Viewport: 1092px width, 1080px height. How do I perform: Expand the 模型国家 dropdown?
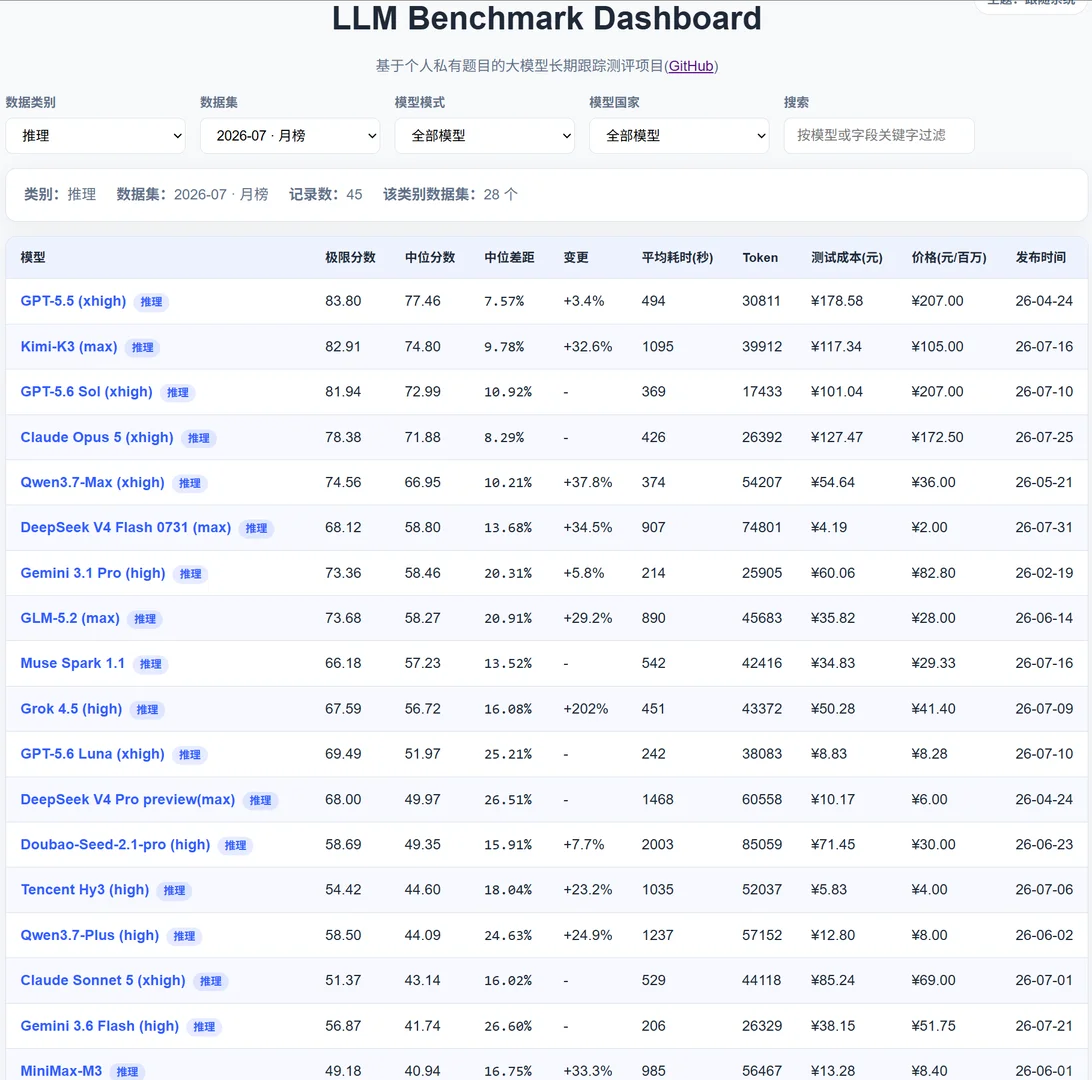point(679,136)
